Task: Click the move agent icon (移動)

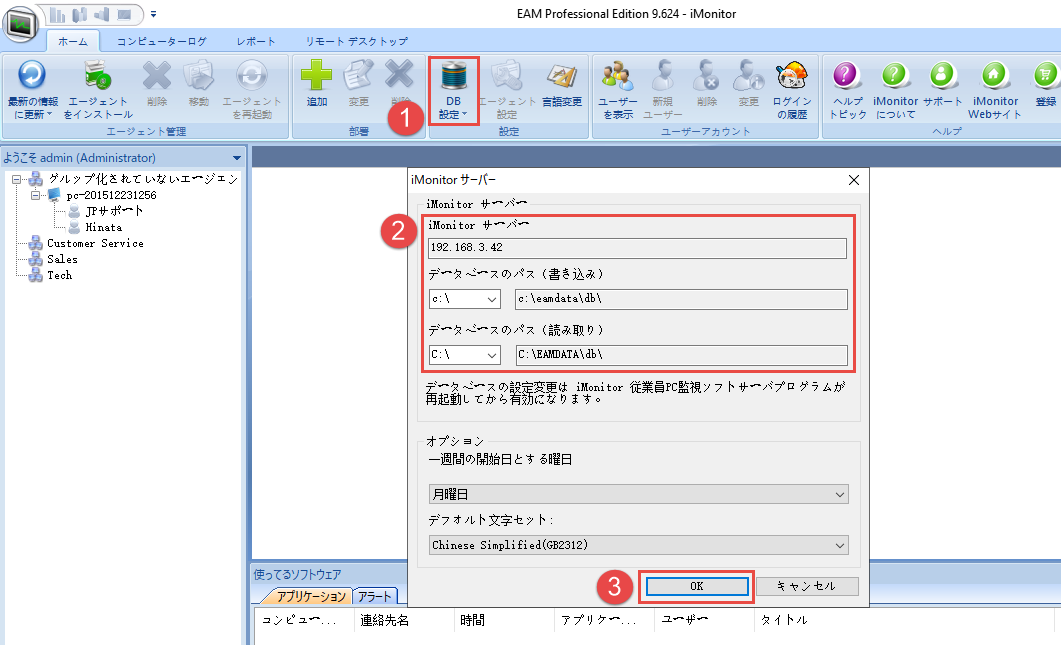Action: [198, 75]
